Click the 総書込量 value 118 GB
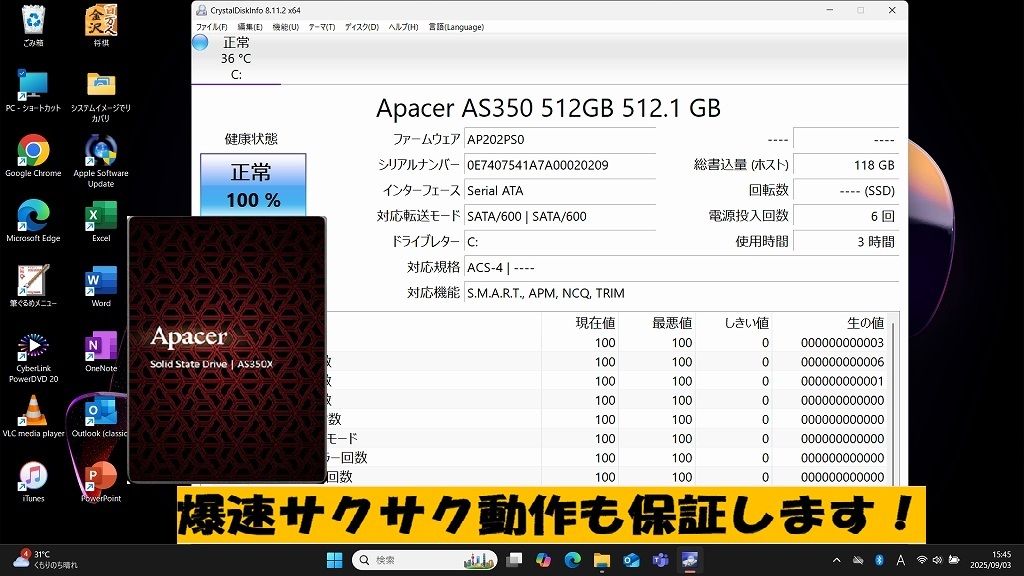This screenshot has width=1024, height=576. 846,165
